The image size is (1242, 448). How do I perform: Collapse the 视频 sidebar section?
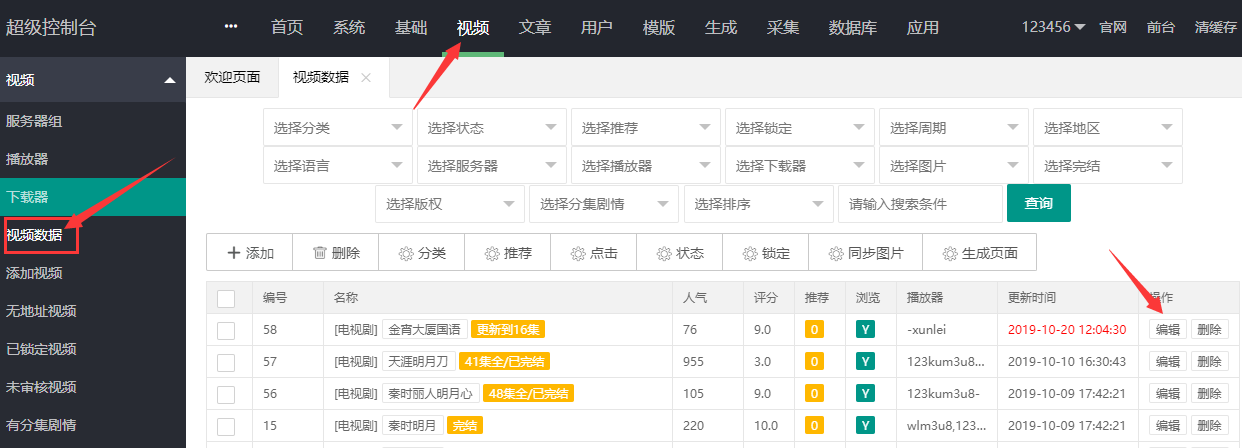click(169, 80)
